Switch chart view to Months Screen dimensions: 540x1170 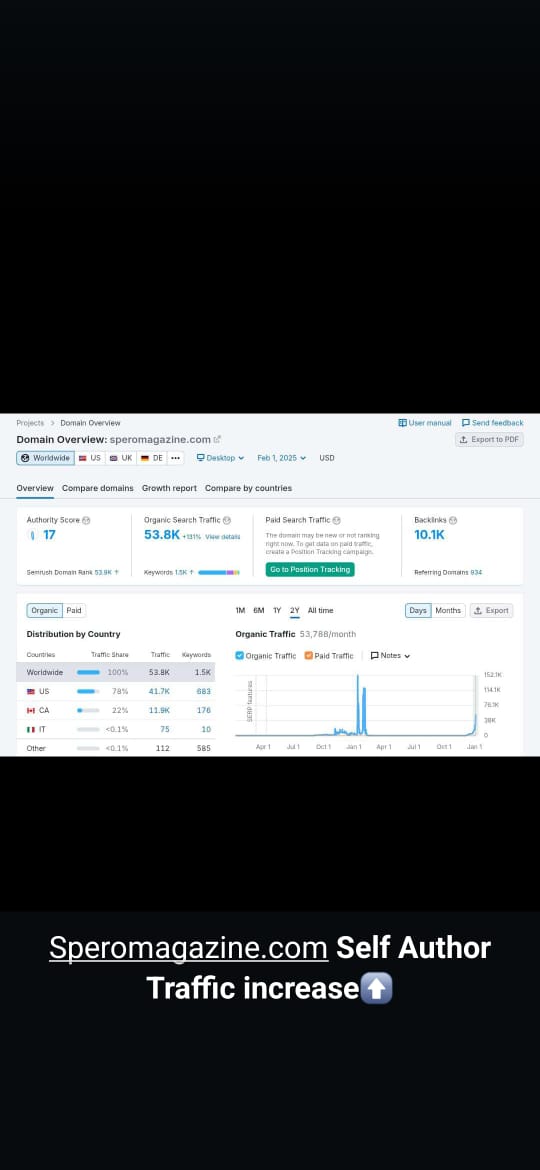click(448, 610)
